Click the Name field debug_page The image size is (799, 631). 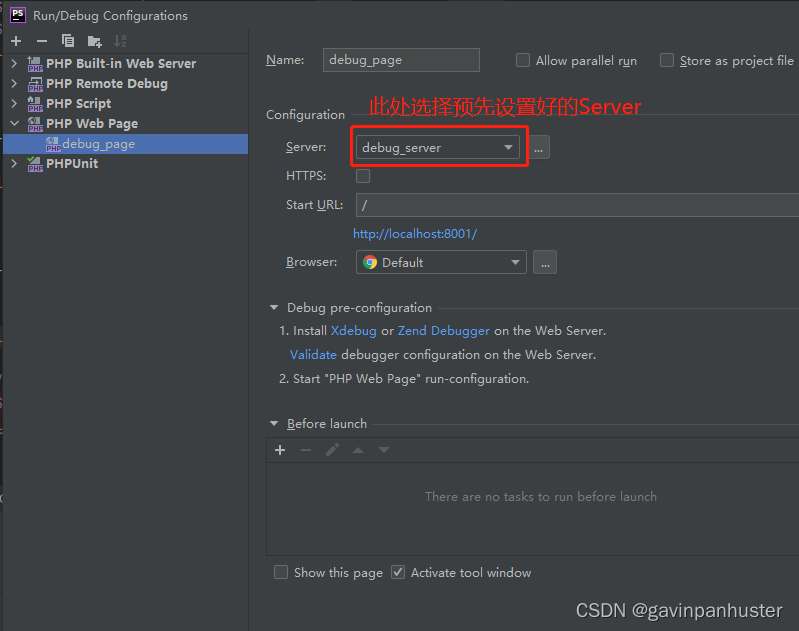(401, 60)
